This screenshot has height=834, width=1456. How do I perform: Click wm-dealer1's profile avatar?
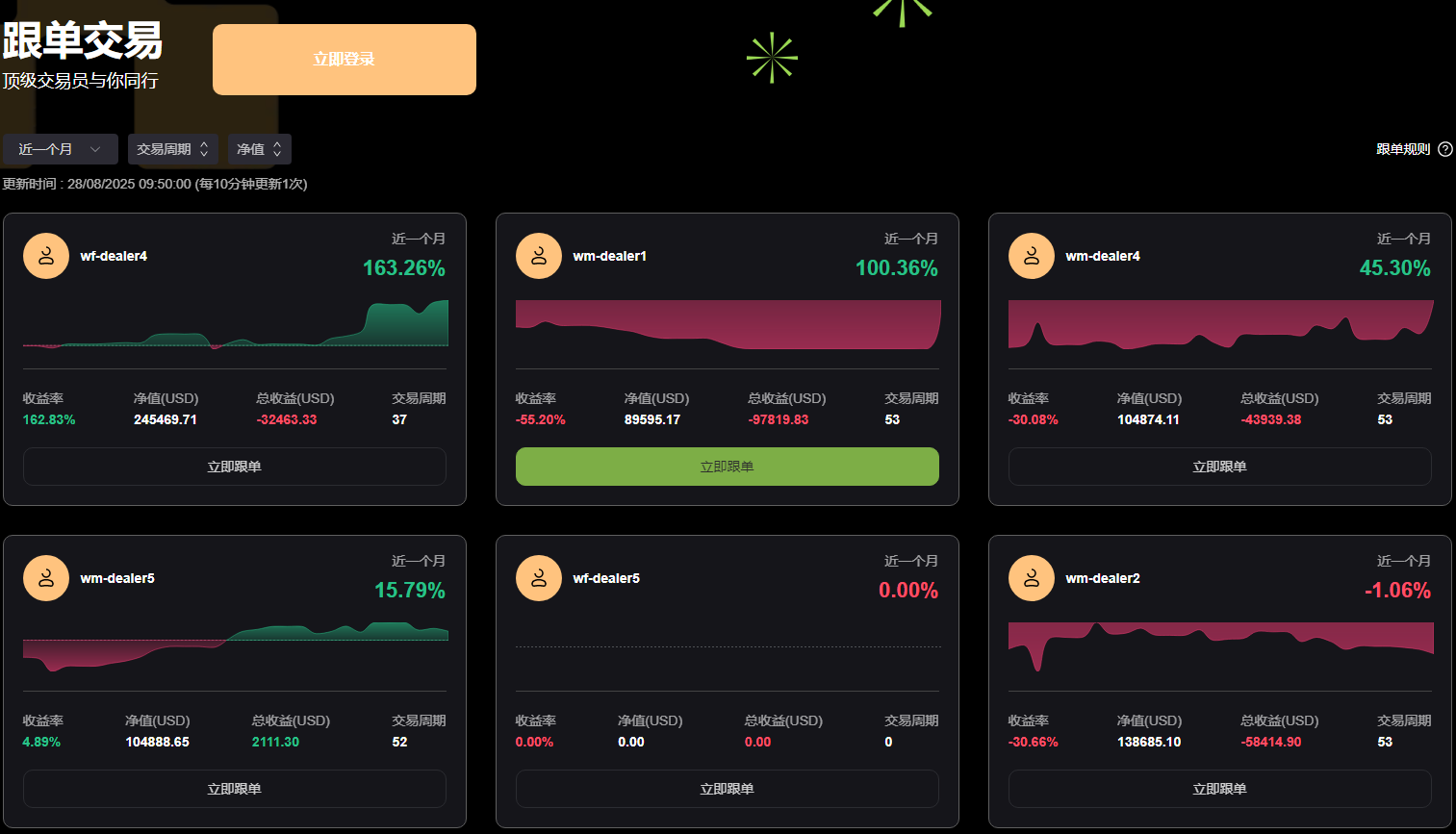538,255
